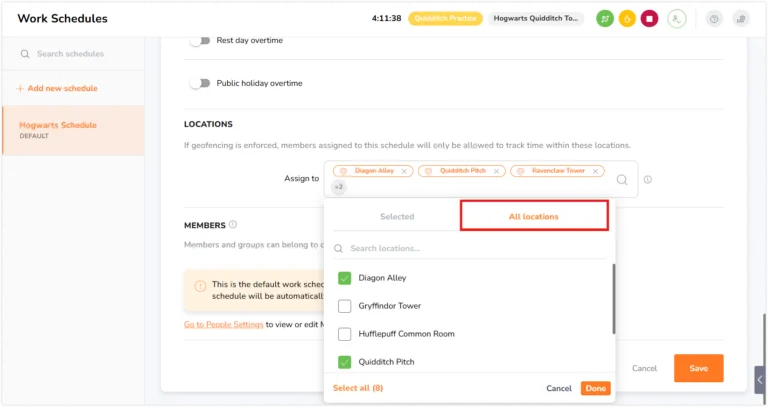Switch to the All locations tab
The image size is (768, 407).
click(534, 215)
